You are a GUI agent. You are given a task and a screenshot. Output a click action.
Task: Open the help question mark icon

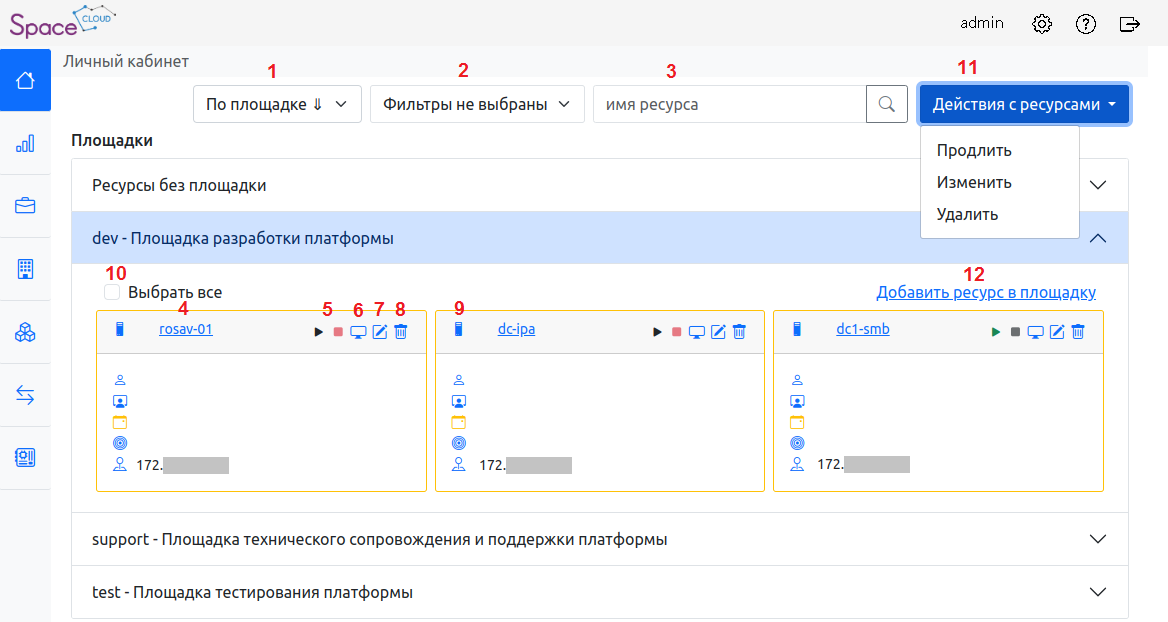tap(1086, 23)
